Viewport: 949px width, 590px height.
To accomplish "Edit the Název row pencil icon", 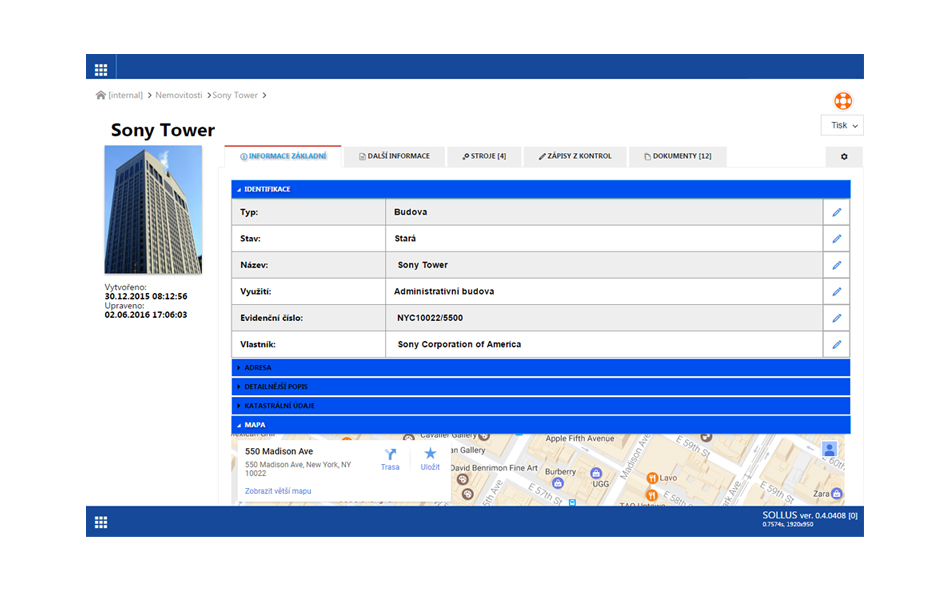I will click(836, 265).
